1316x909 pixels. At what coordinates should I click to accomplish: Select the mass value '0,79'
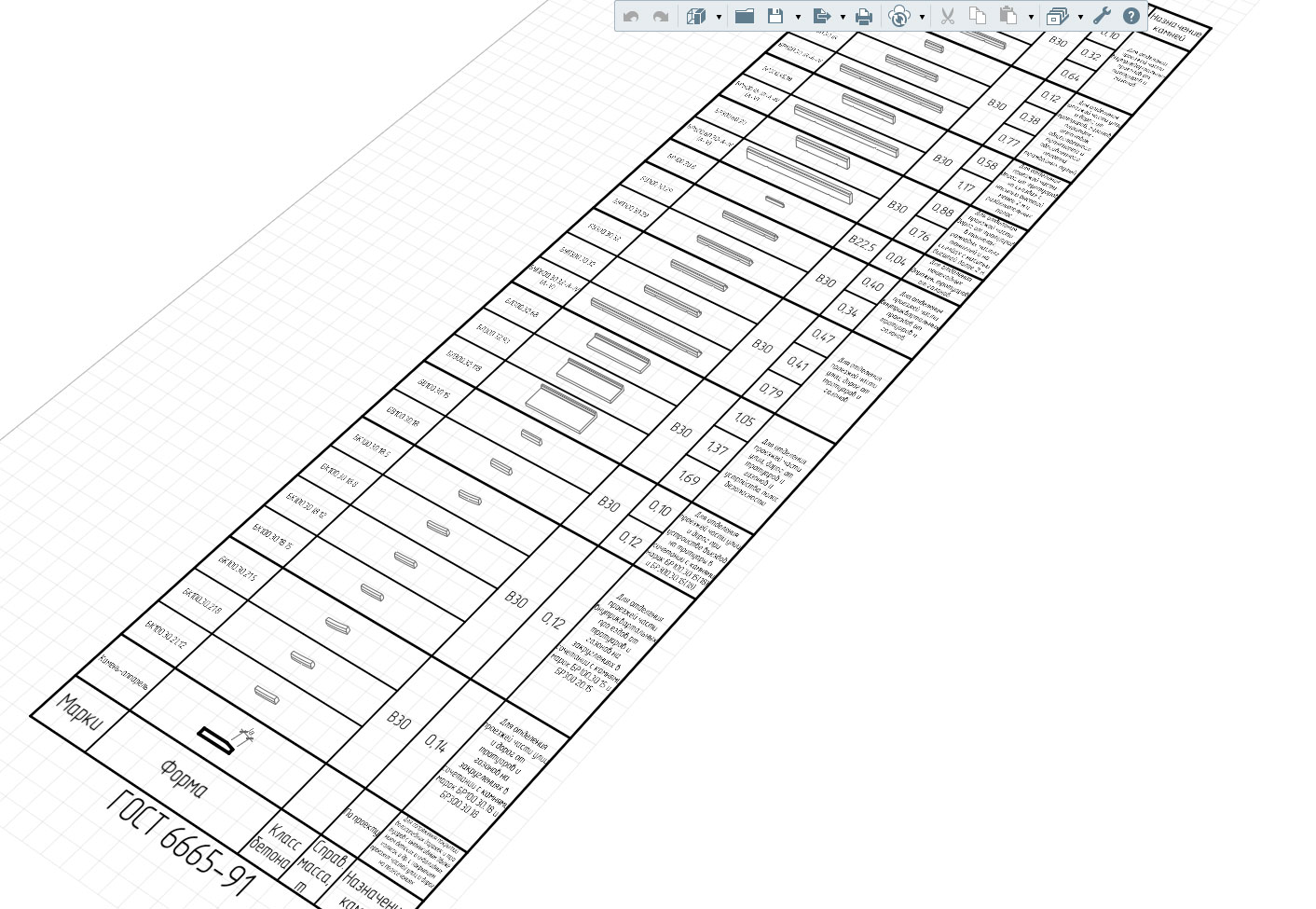(771, 391)
